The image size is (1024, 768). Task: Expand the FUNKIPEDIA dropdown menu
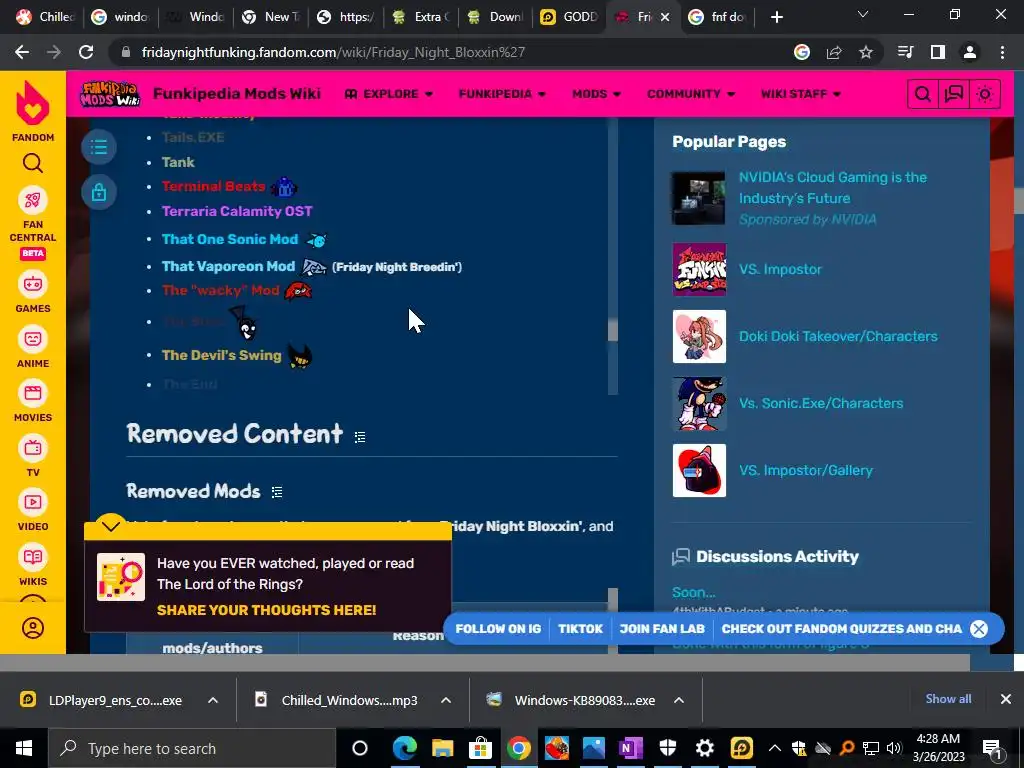(502, 94)
